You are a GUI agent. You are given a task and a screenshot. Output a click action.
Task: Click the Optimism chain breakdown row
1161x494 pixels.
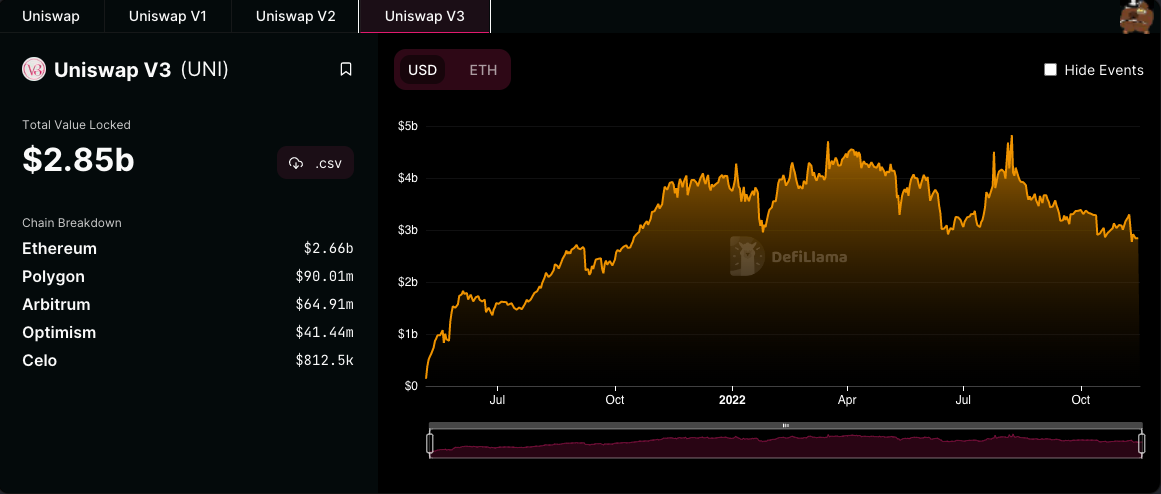point(188,333)
